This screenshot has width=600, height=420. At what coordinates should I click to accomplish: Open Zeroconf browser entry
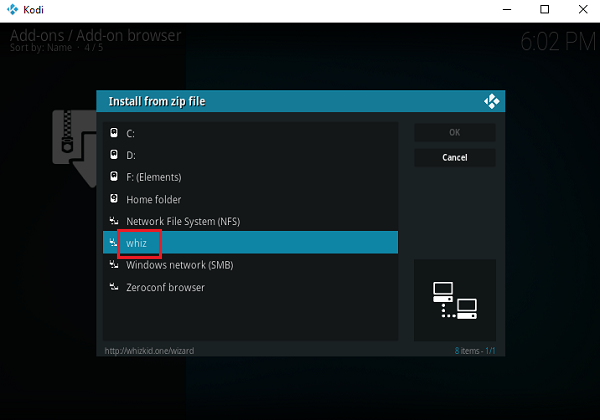point(250,287)
